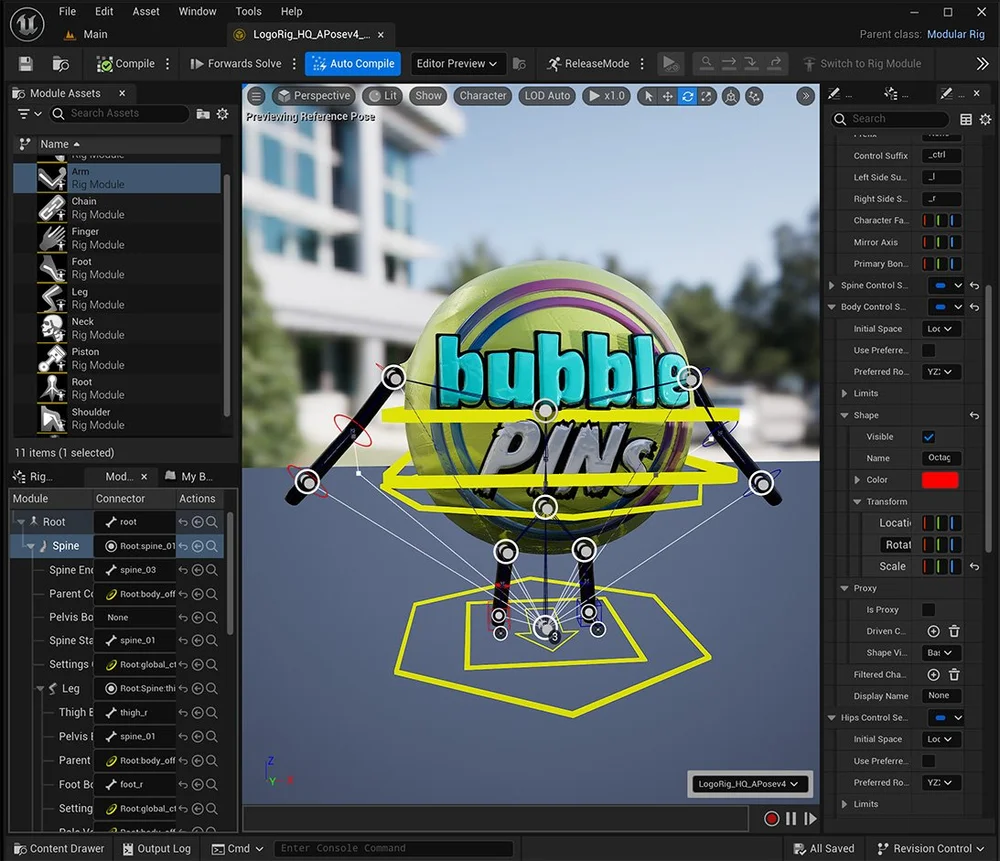
Task: Add a Driven Controls element with the plus icon
Action: point(933,631)
